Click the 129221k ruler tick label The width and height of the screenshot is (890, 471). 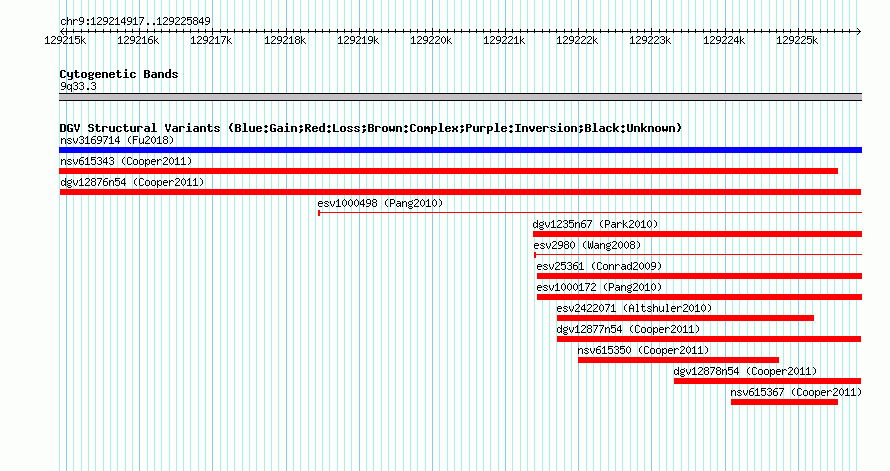504,40
